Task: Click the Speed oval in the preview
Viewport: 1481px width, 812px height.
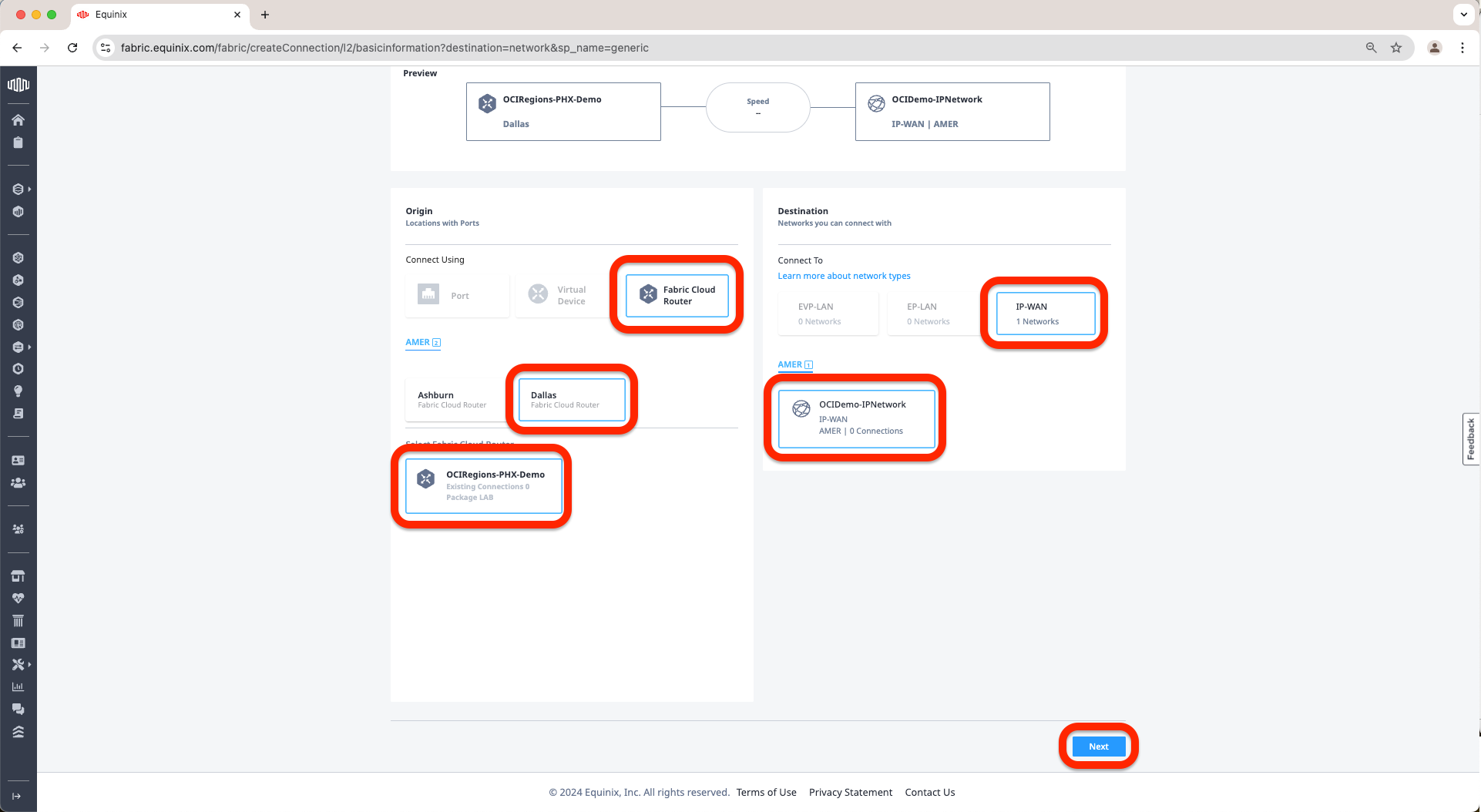Action: point(758,107)
